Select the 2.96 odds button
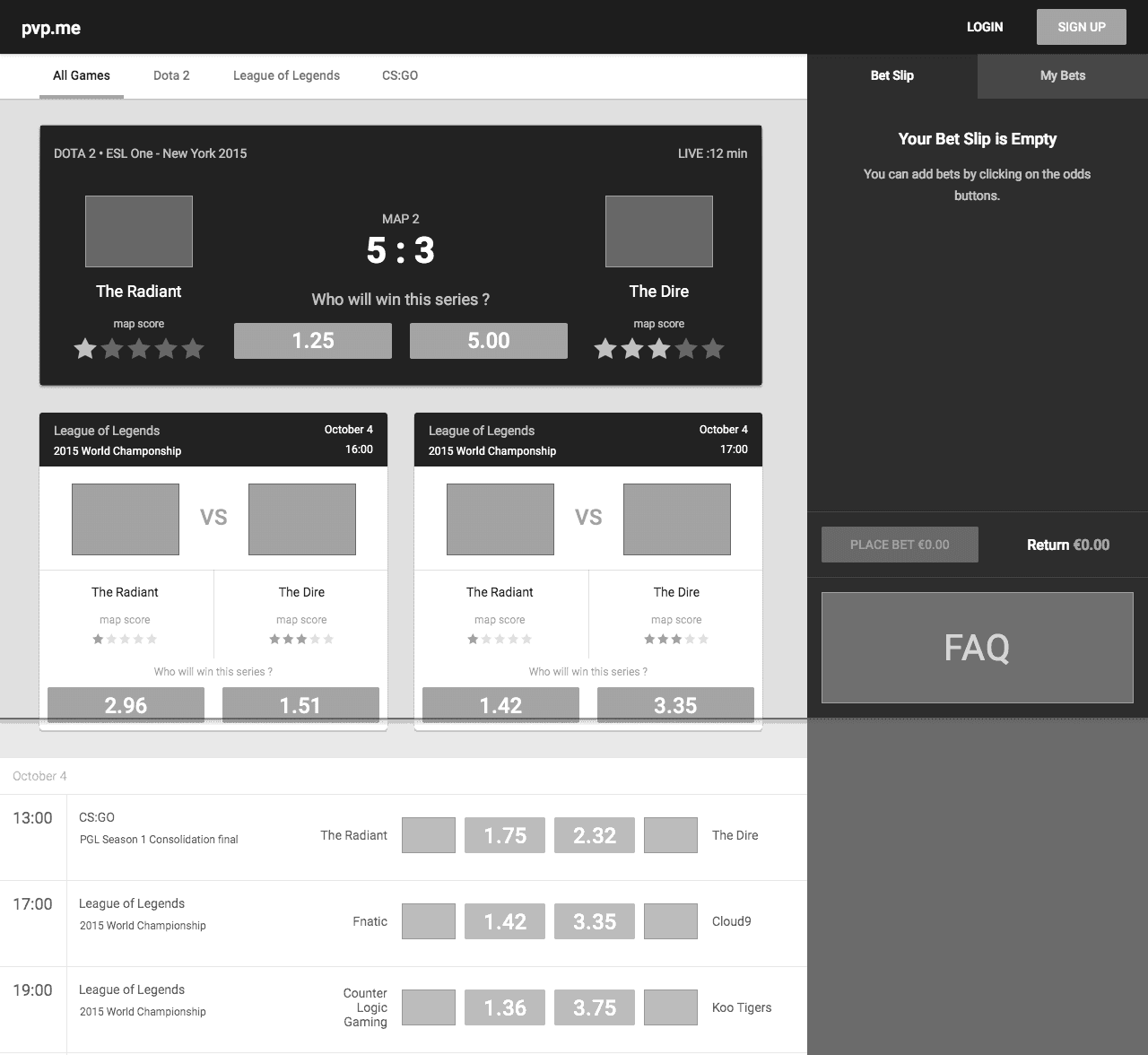Viewport: 1148px width, 1055px height. [x=126, y=705]
